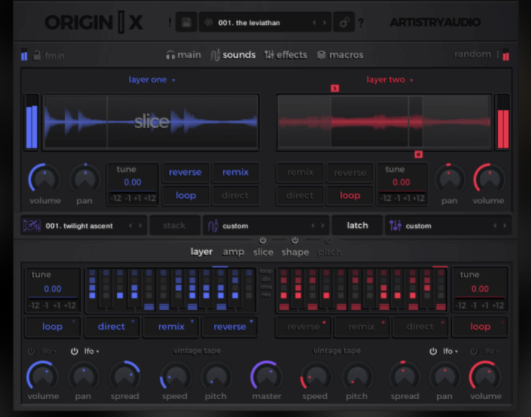Open random options three-dot menu
The height and width of the screenshot is (417, 531).
tap(498, 55)
